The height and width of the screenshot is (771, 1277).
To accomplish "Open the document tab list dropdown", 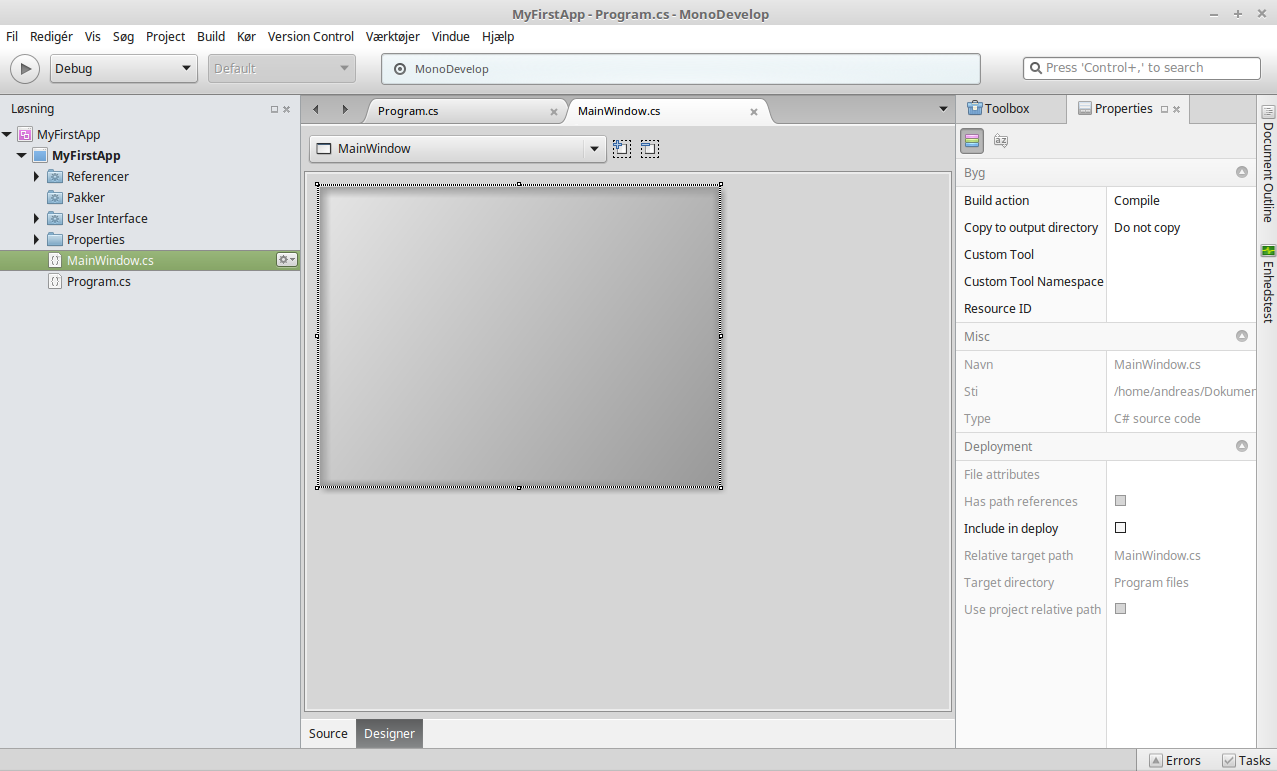I will pos(943,109).
